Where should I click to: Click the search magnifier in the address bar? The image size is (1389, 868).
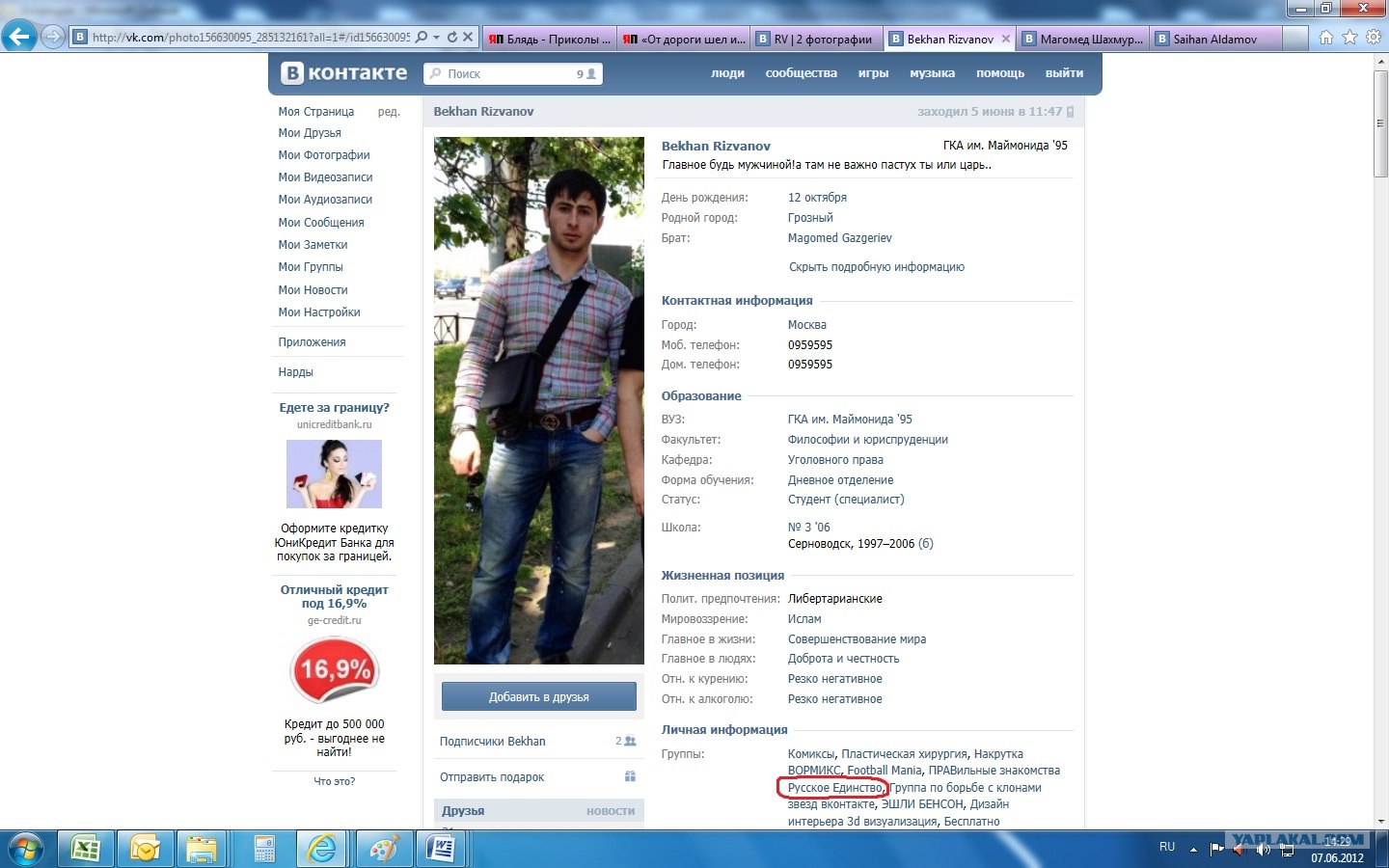point(421,38)
